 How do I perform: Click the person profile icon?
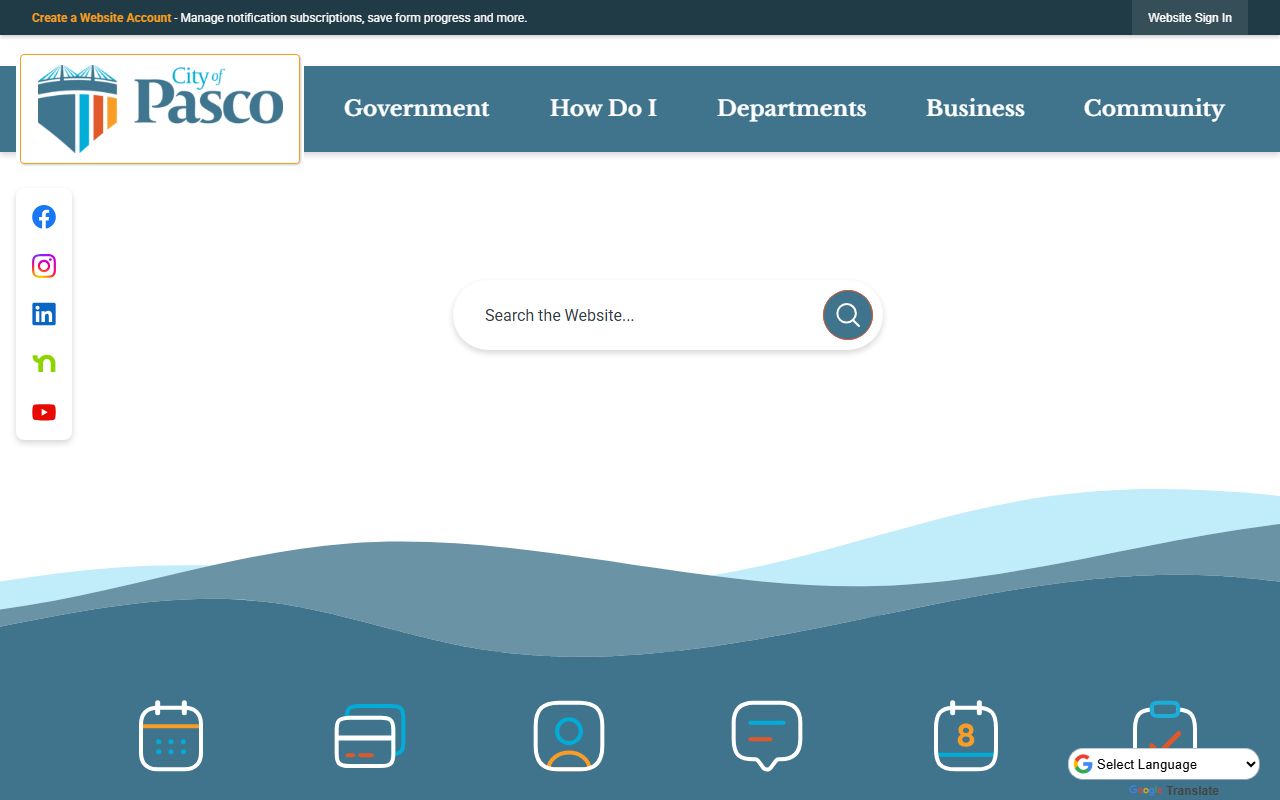pos(568,736)
